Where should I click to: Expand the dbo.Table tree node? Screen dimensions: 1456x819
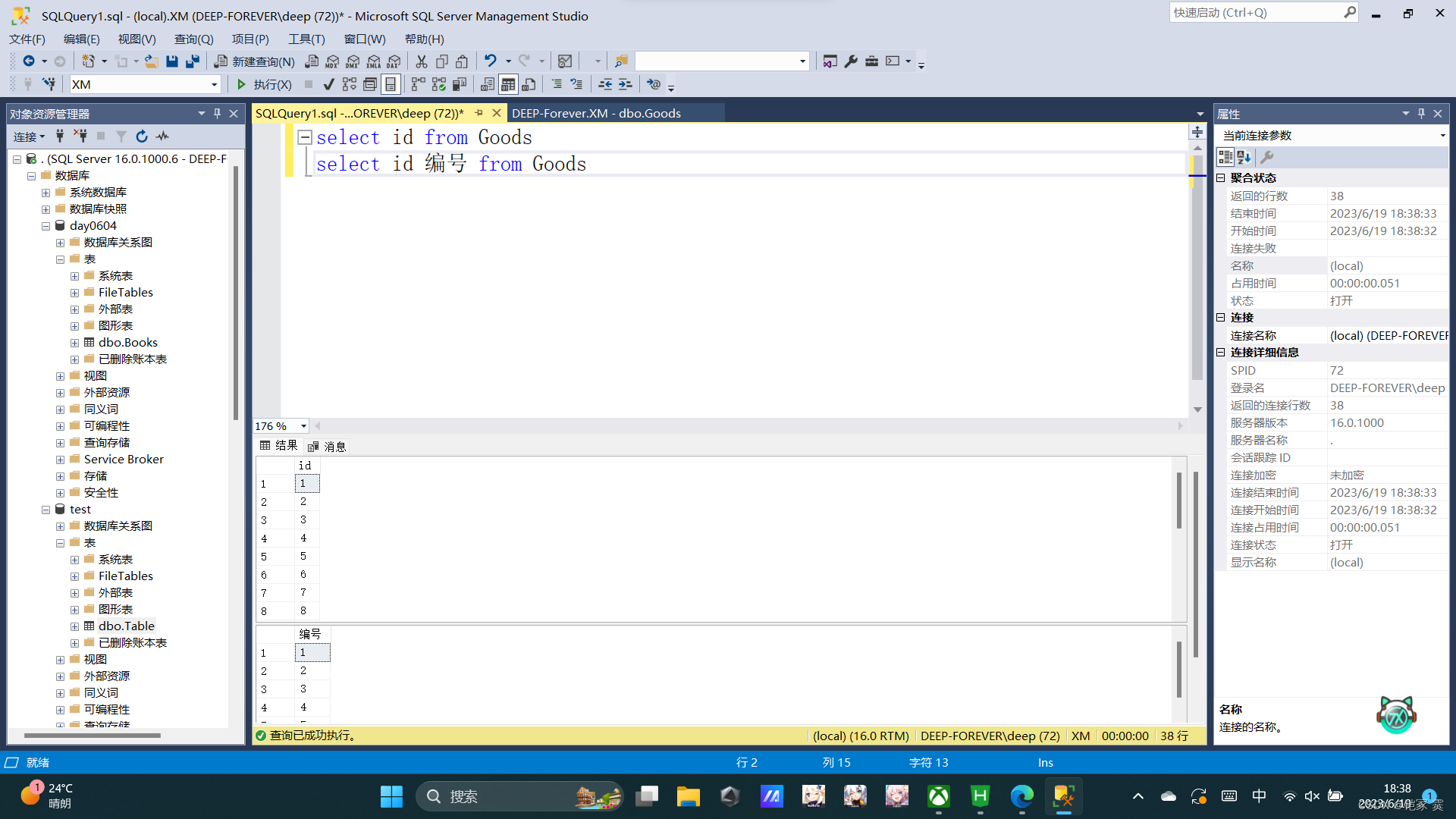pyautogui.click(x=74, y=626)
